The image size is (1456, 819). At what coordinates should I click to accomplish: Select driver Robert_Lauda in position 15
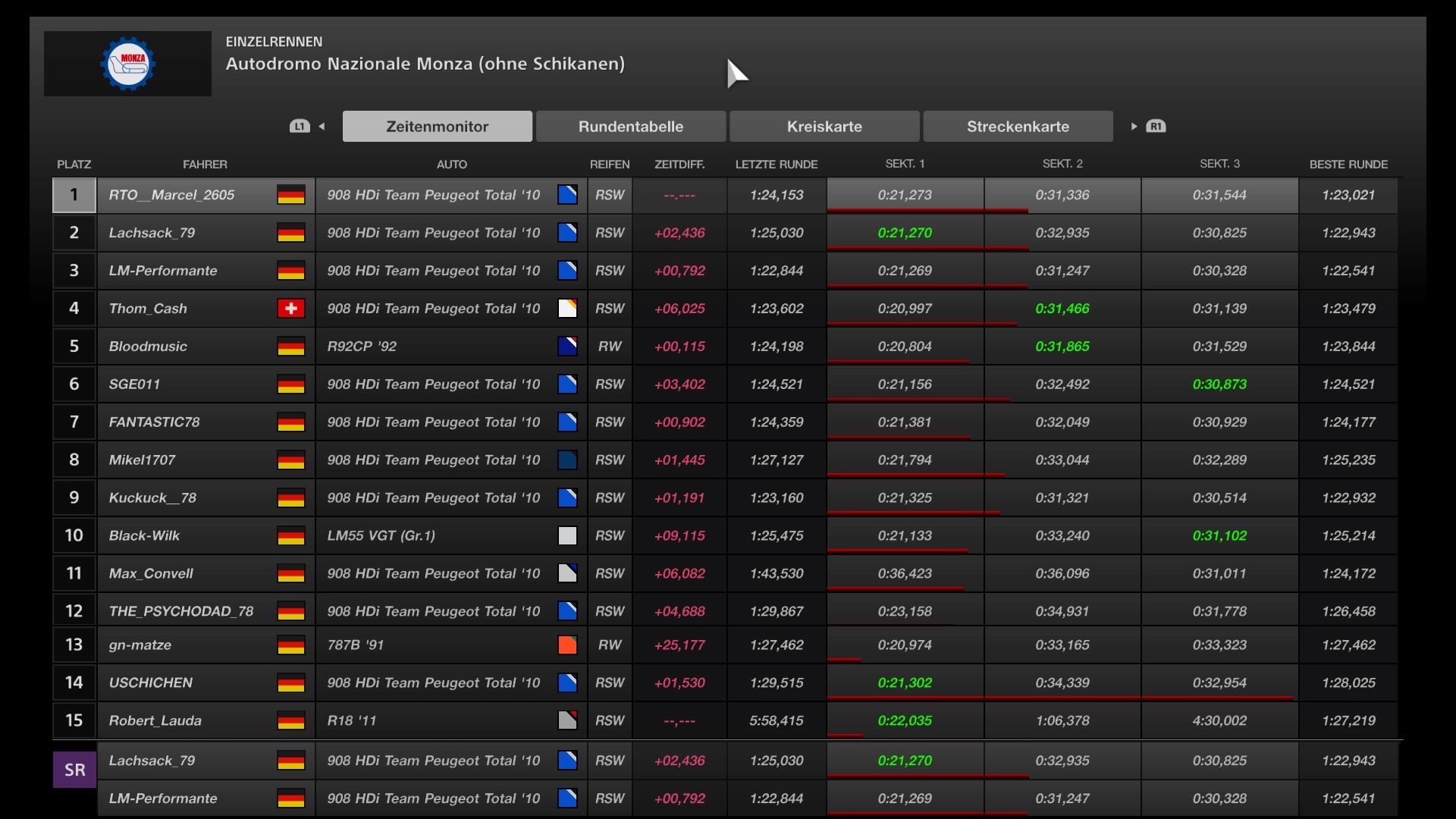155,720
